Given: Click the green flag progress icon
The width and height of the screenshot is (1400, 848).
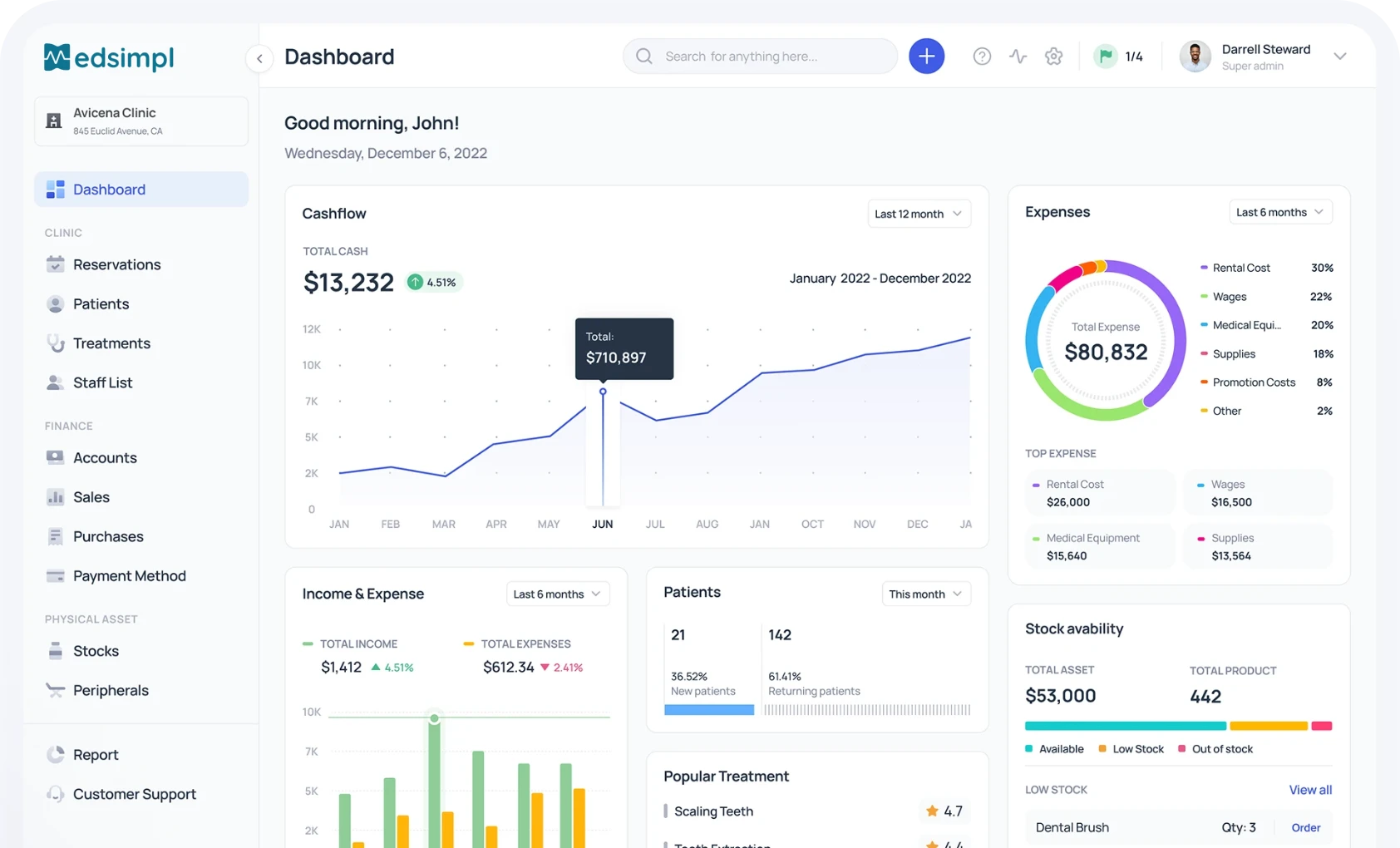Looking at the screenshot, I should point(1105,57).
